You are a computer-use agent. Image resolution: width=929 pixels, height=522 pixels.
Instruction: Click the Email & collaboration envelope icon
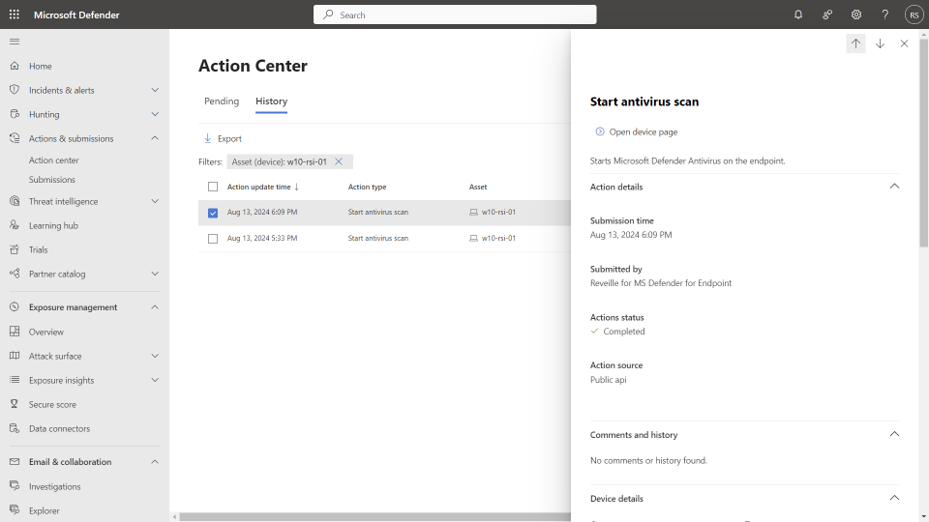tap(14, 462)
